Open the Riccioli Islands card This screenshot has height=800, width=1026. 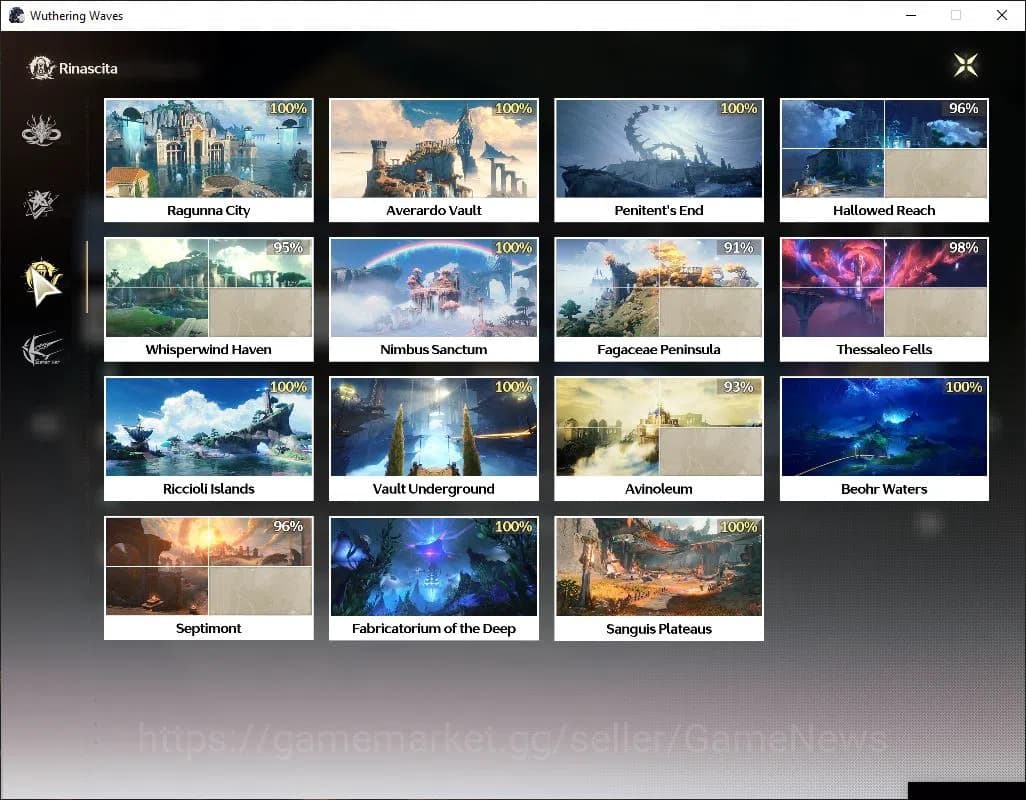coord(209,439)
